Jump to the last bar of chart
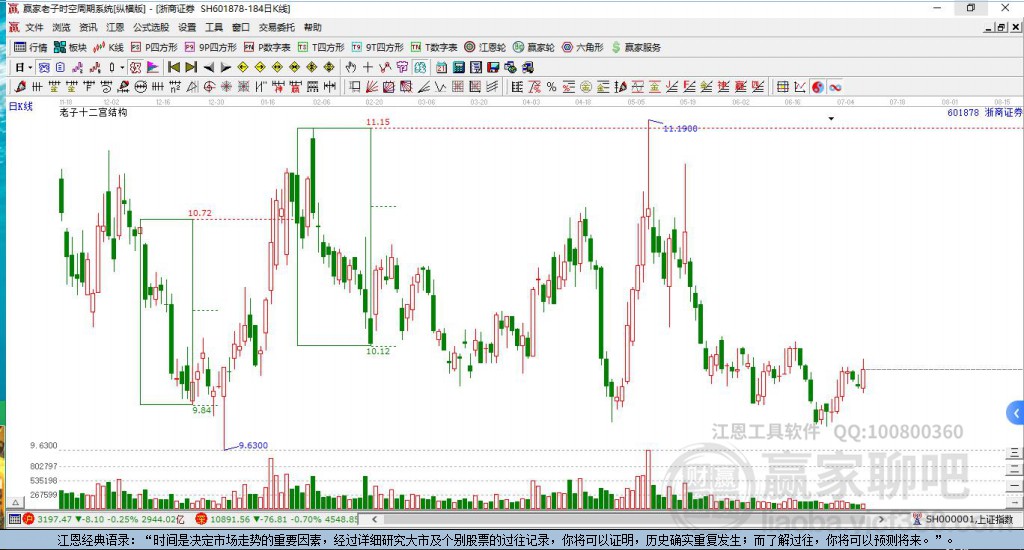Viewport: 1024px width, 550px height. (191, 67)
